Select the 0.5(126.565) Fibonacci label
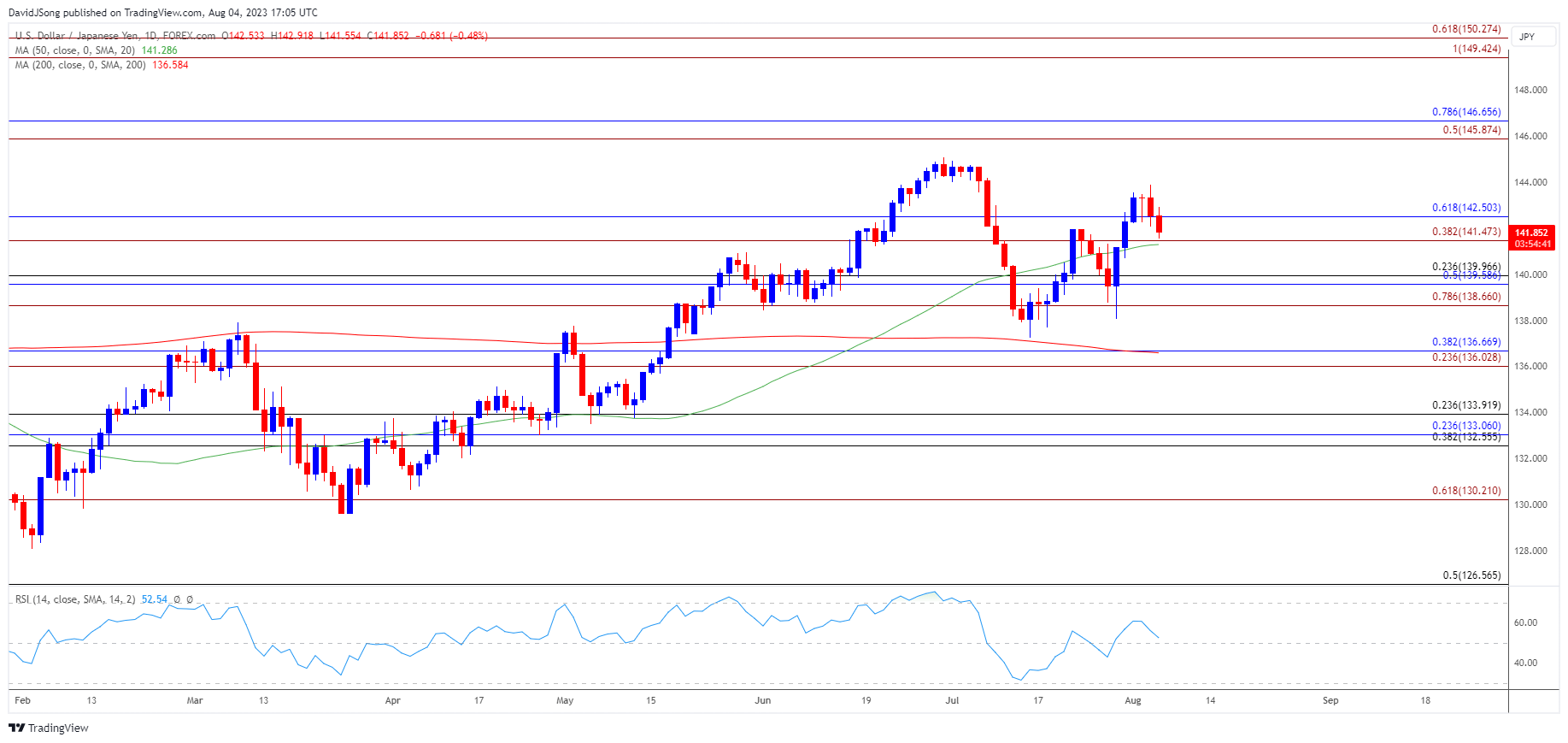1568x743 pixels. [x=1471, y=575]
